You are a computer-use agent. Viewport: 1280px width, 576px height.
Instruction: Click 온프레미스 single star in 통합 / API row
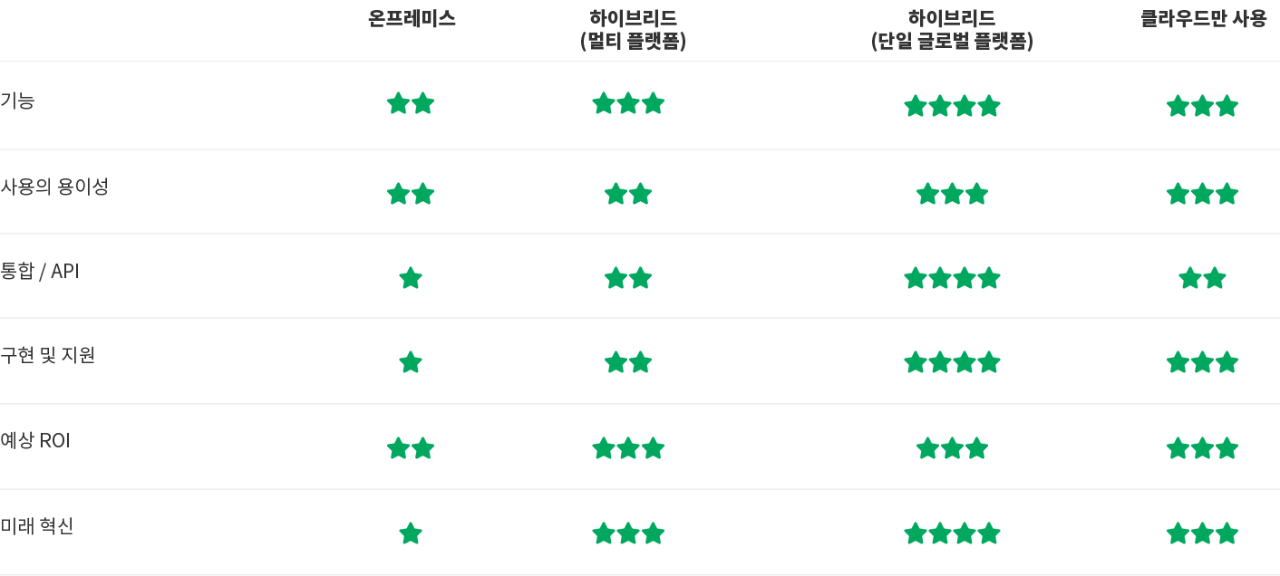410,278
